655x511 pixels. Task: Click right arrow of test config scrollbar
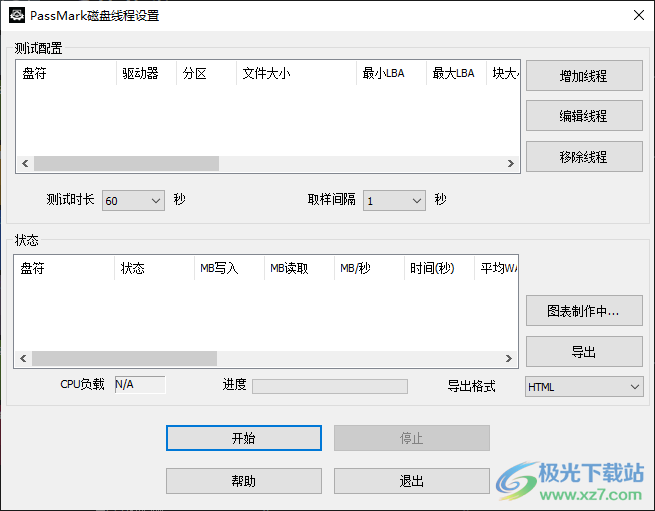(510, 163)
